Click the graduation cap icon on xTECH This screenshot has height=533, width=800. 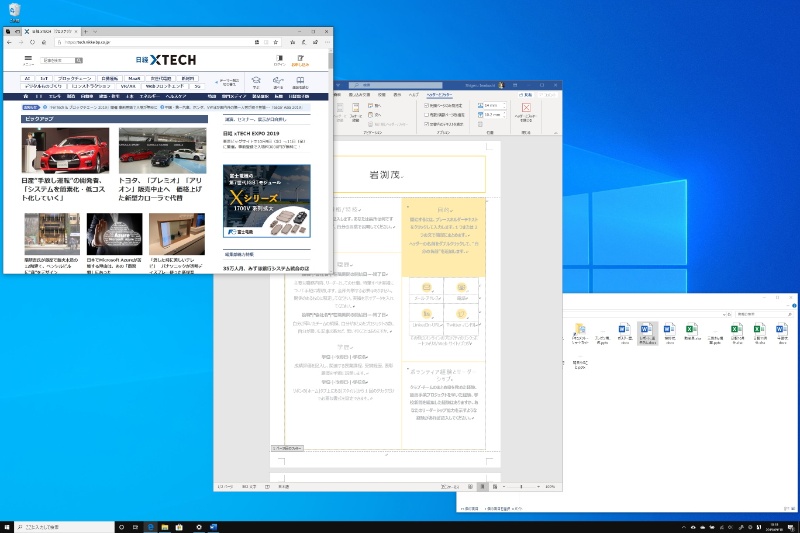coord(256,80)
